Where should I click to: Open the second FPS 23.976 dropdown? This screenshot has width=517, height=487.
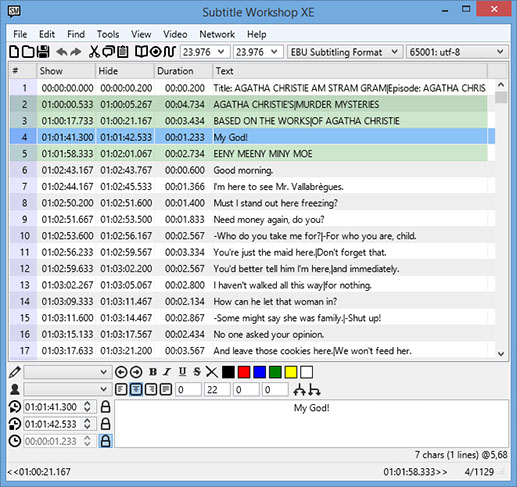point(274,52)
